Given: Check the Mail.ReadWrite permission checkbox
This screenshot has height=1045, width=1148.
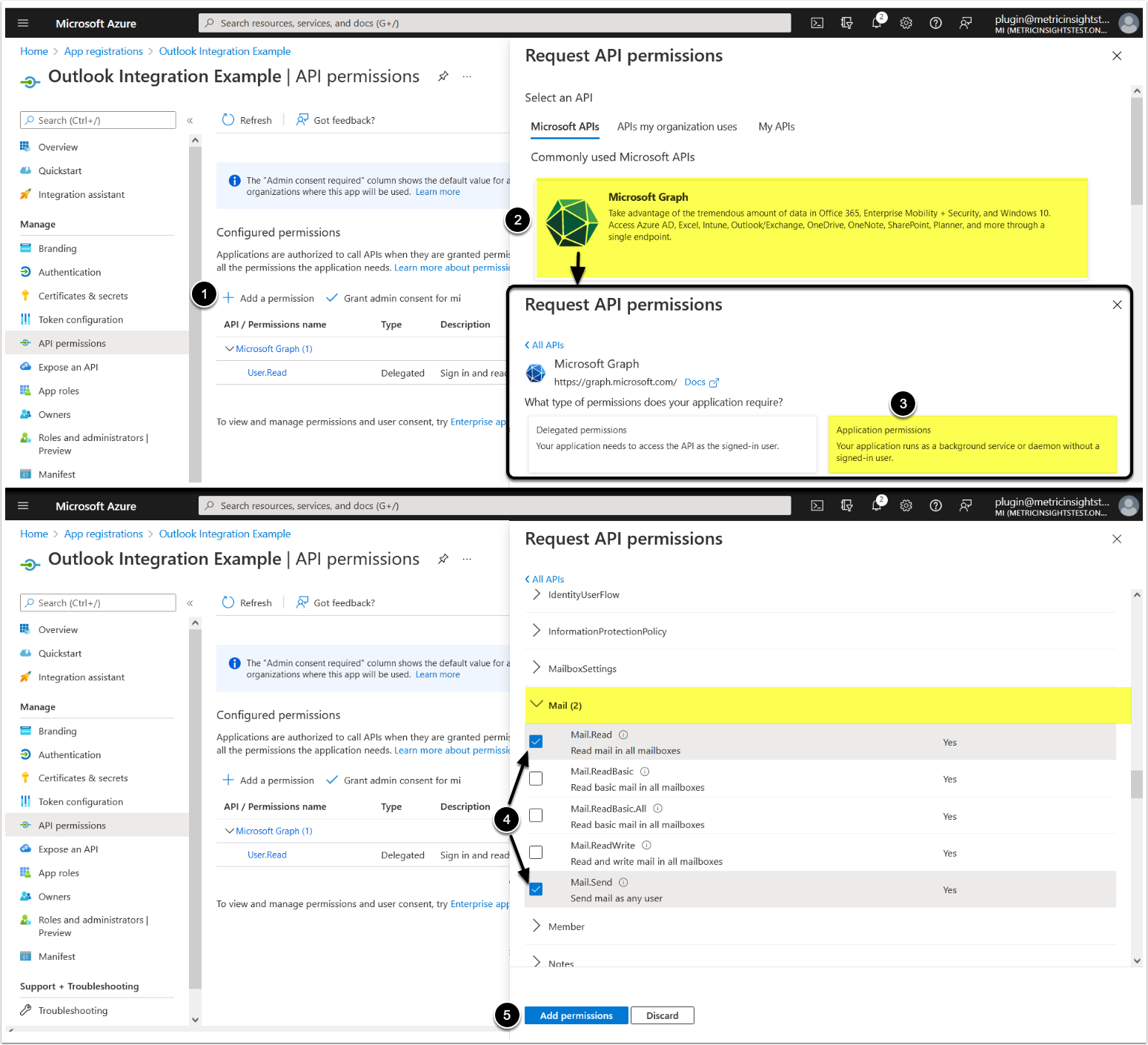Looking at the screenshot, I should coord(536,852).
